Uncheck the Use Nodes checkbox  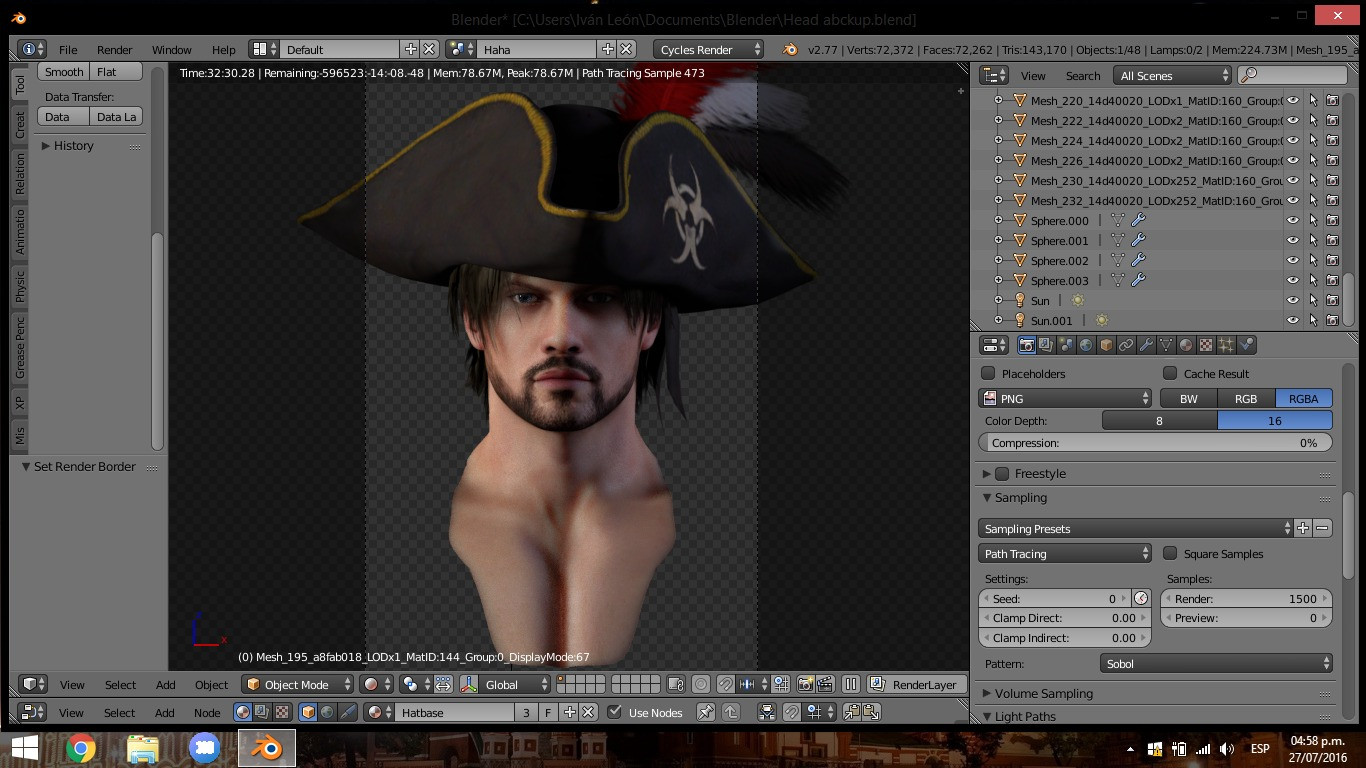point(614,712)
